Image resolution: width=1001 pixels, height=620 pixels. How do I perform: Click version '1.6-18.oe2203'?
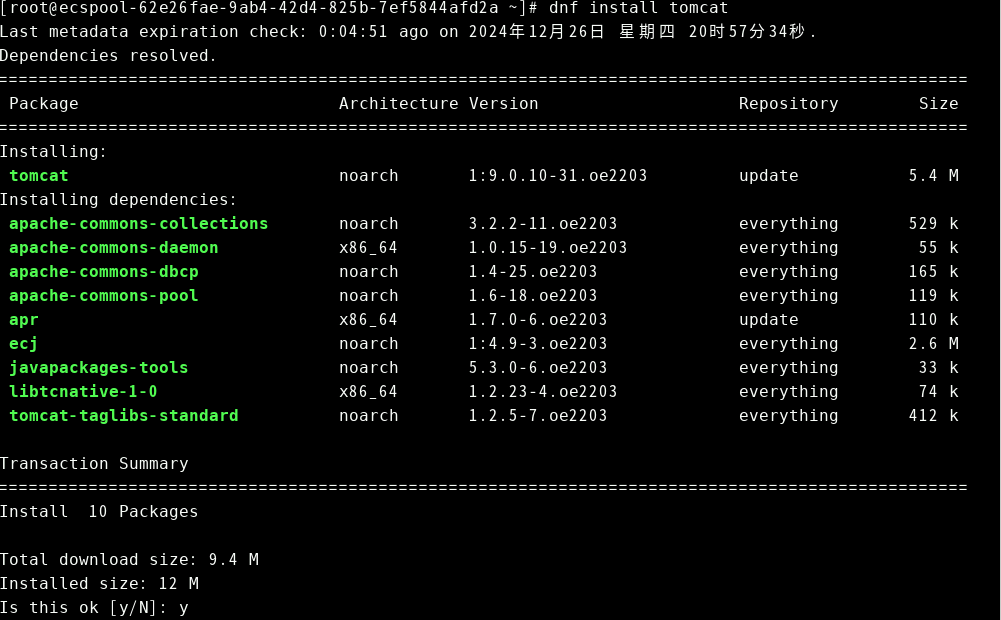coord(533,296)
